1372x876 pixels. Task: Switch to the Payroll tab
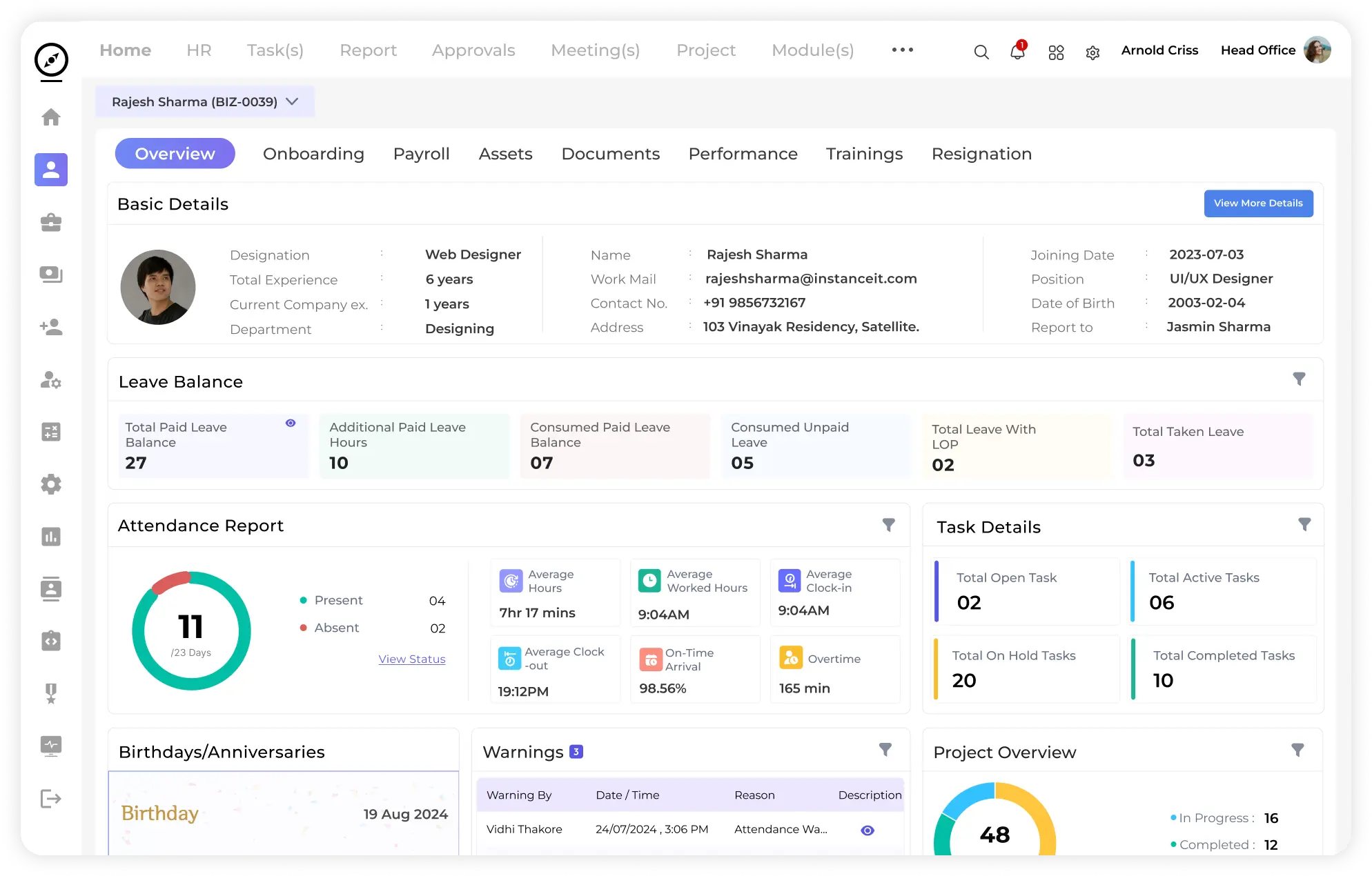(421, 154)
